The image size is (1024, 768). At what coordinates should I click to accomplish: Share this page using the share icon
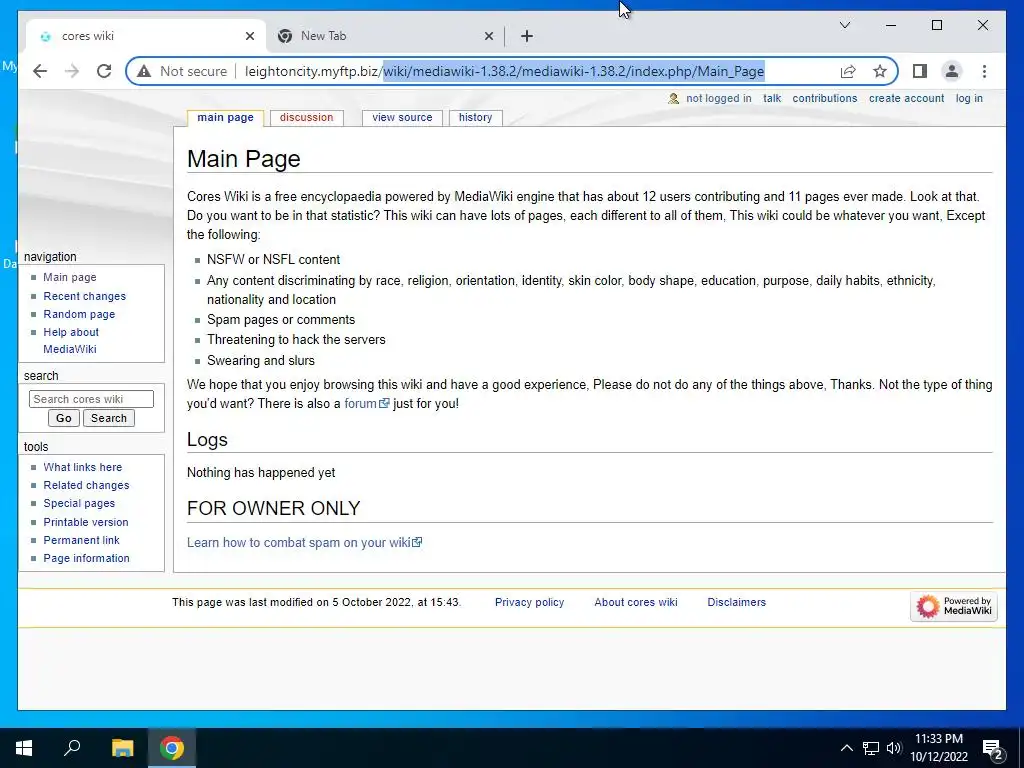pyautogui.click(x=848, y=71)
